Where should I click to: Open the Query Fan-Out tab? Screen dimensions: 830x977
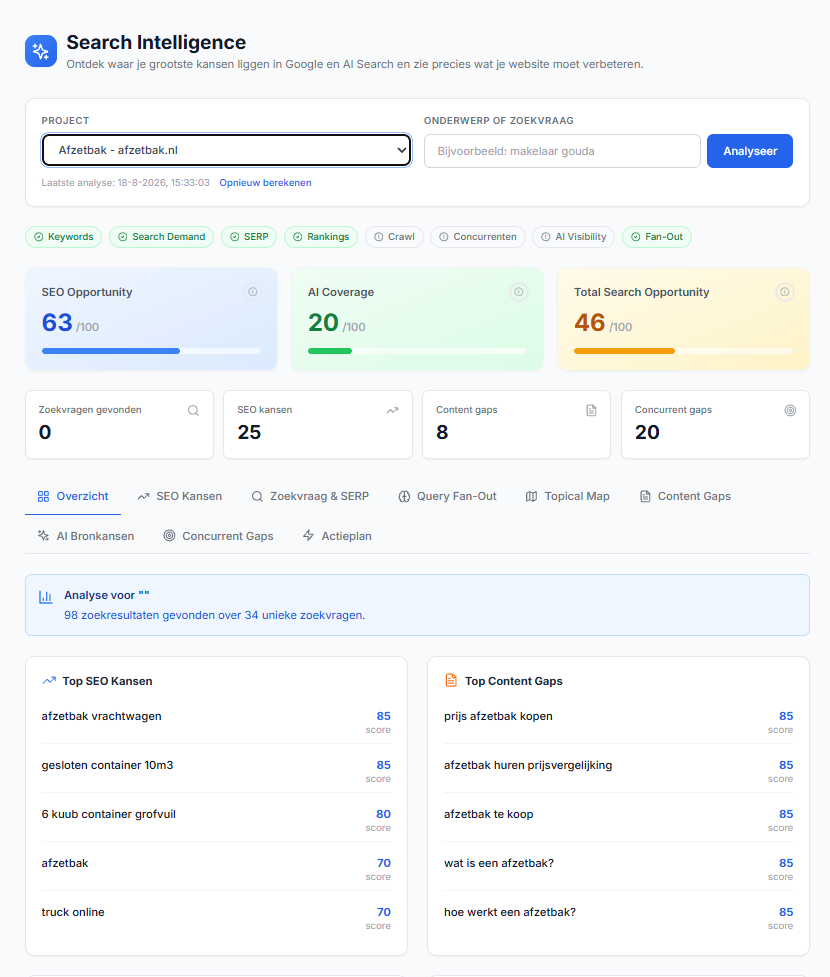(x=447, y=496)
